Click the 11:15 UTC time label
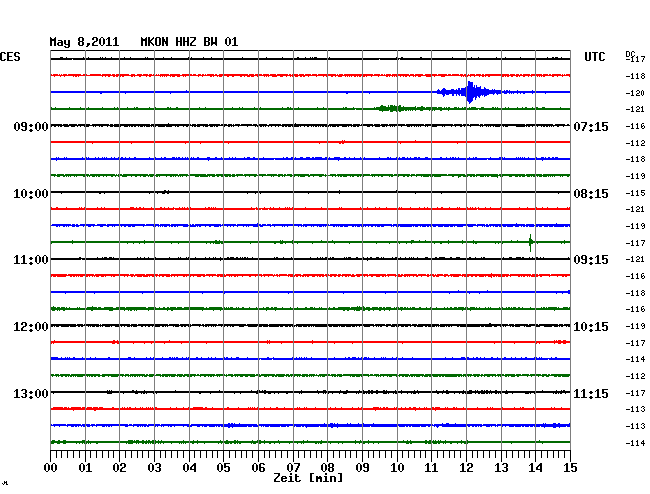650x494 pixels. pyautogui.click(x=591, y=393)
